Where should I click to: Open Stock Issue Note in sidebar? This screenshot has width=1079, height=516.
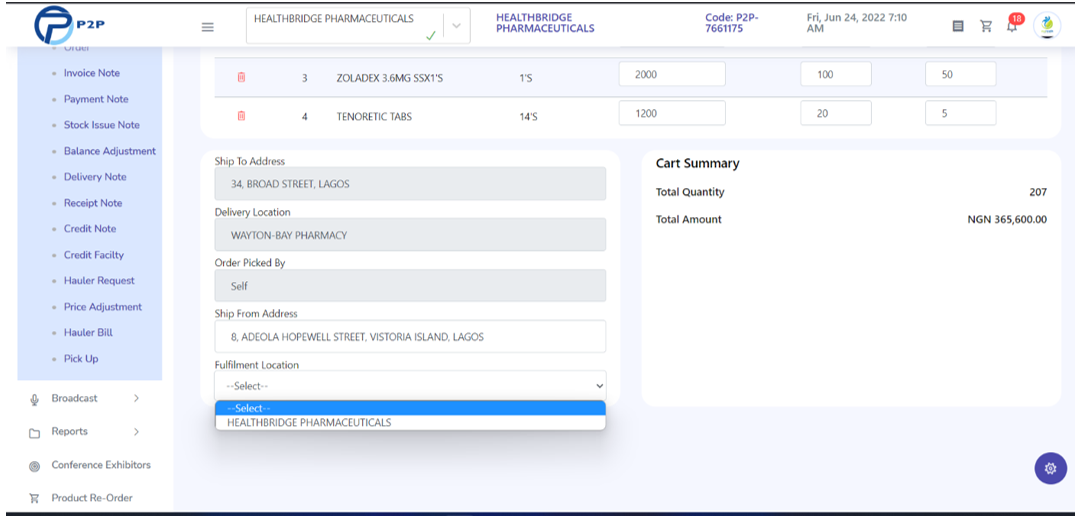(x=101, y=125)
